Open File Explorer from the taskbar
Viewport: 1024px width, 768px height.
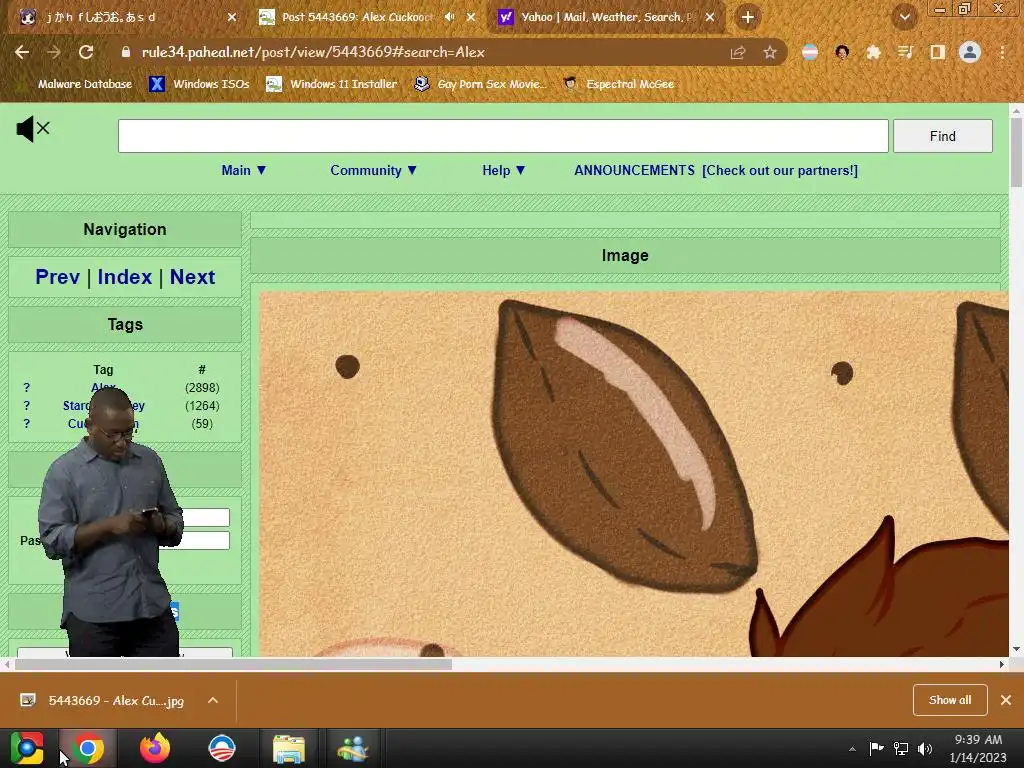[x=289, y=749]
